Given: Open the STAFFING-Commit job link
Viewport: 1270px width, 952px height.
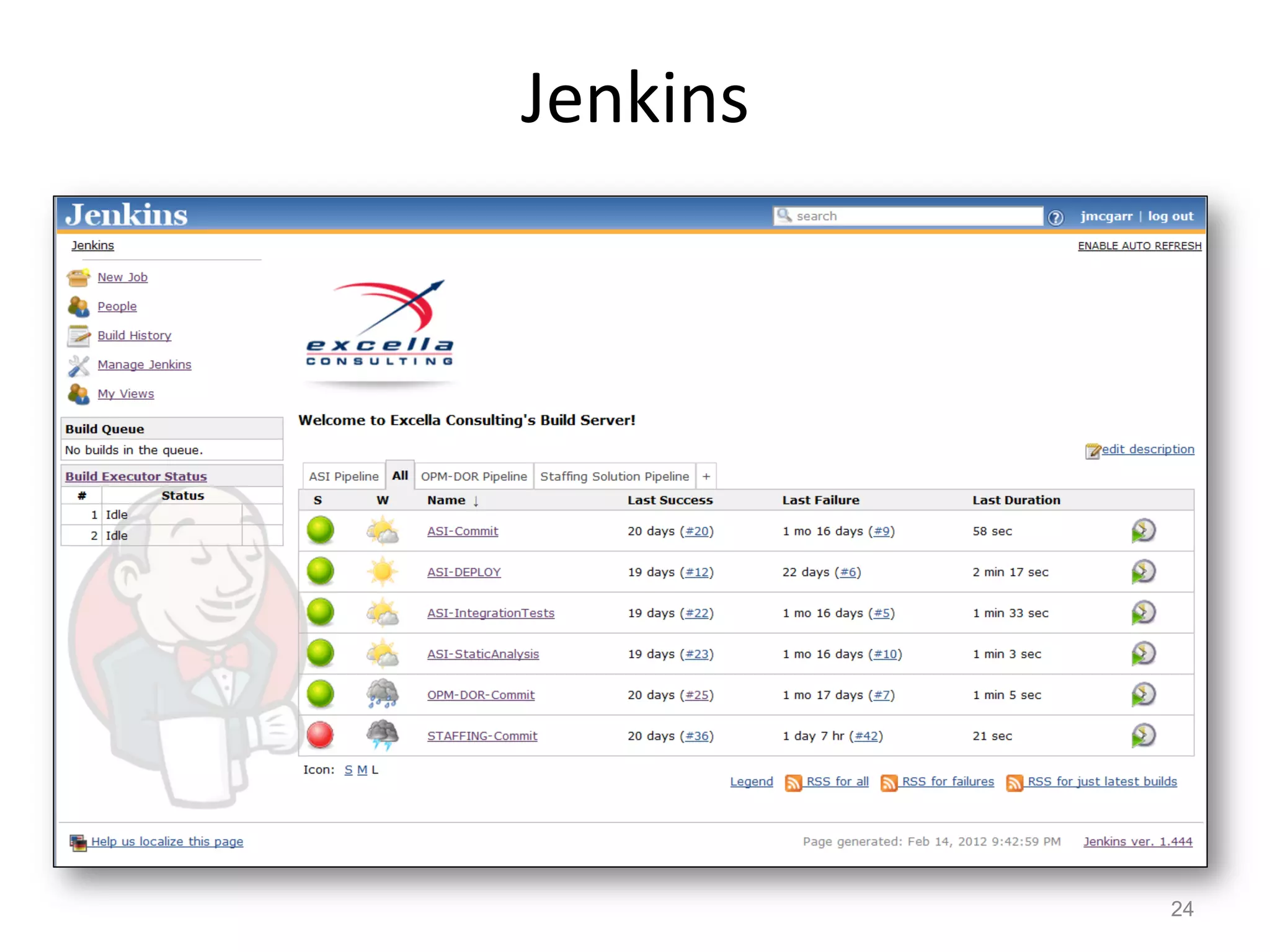Looking at the screenshot, I should pyautogui.click(x=482, y=736).
